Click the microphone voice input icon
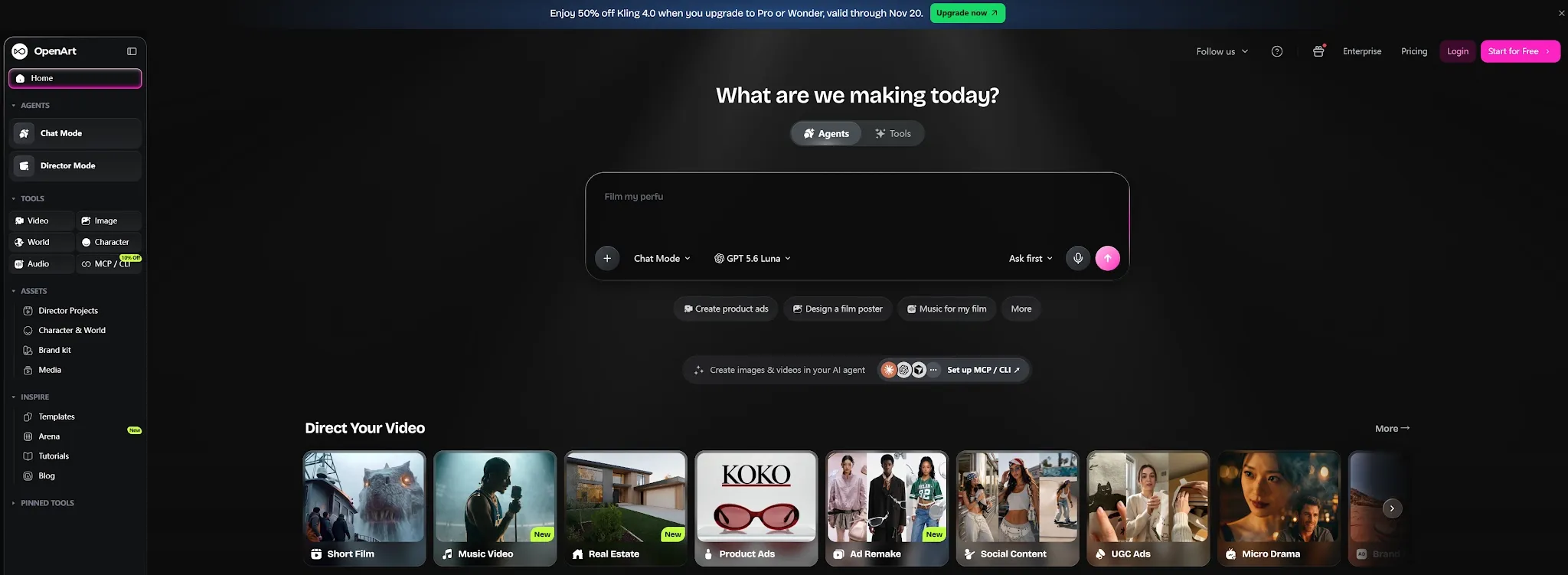The image size is (1568, 575). [1078, 259]
